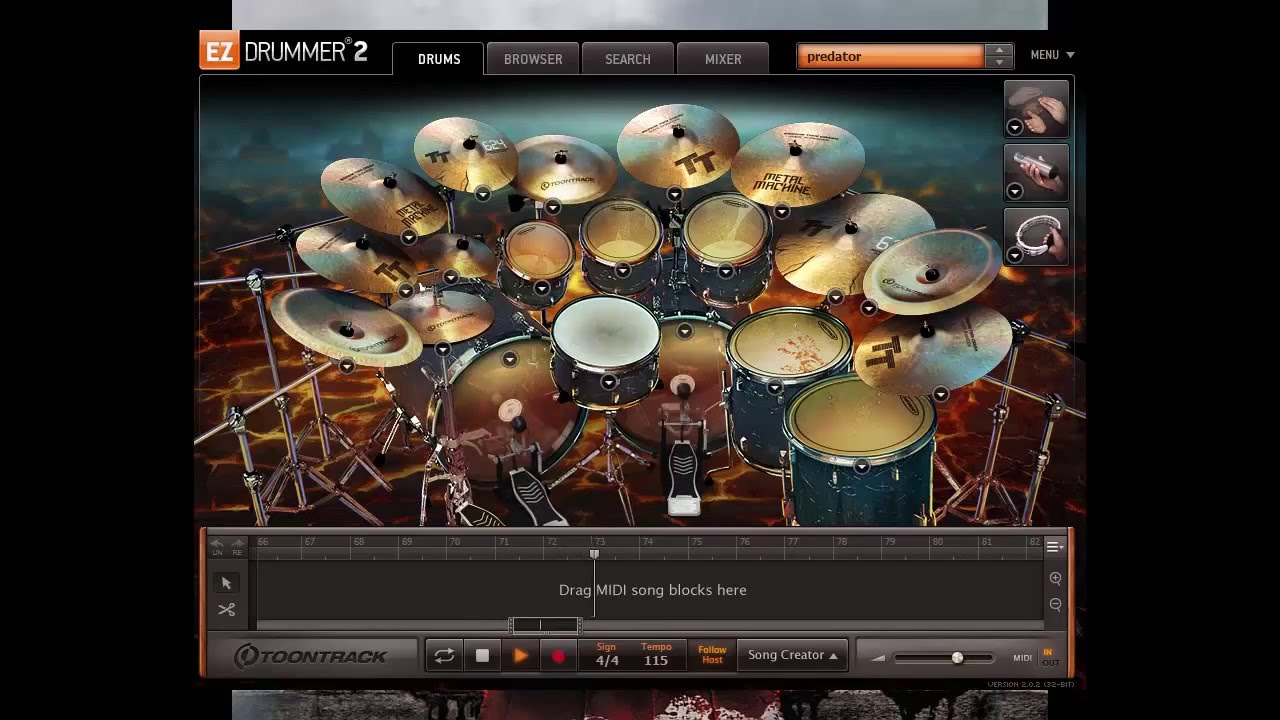Click the playhead marker at bar 73
The image size is (1280, 720).
(x=594, y=553)
